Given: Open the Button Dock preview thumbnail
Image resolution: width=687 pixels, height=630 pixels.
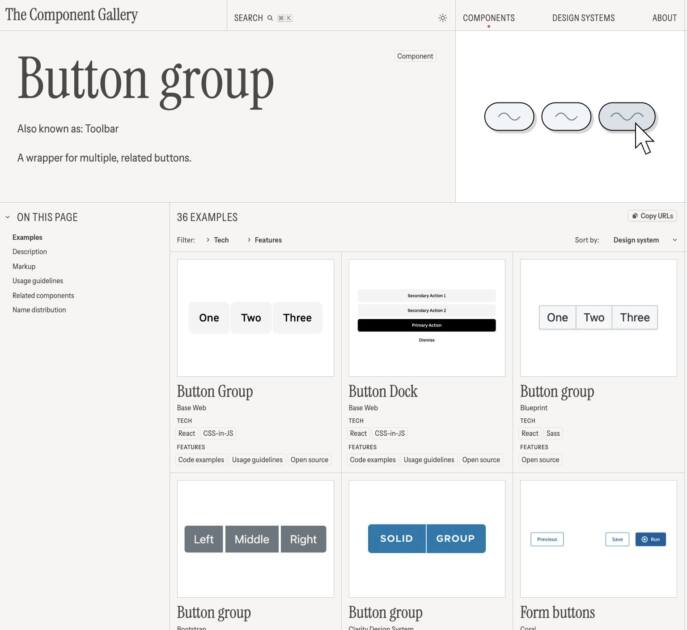Looking at the screenshot, I should point(427,318).
